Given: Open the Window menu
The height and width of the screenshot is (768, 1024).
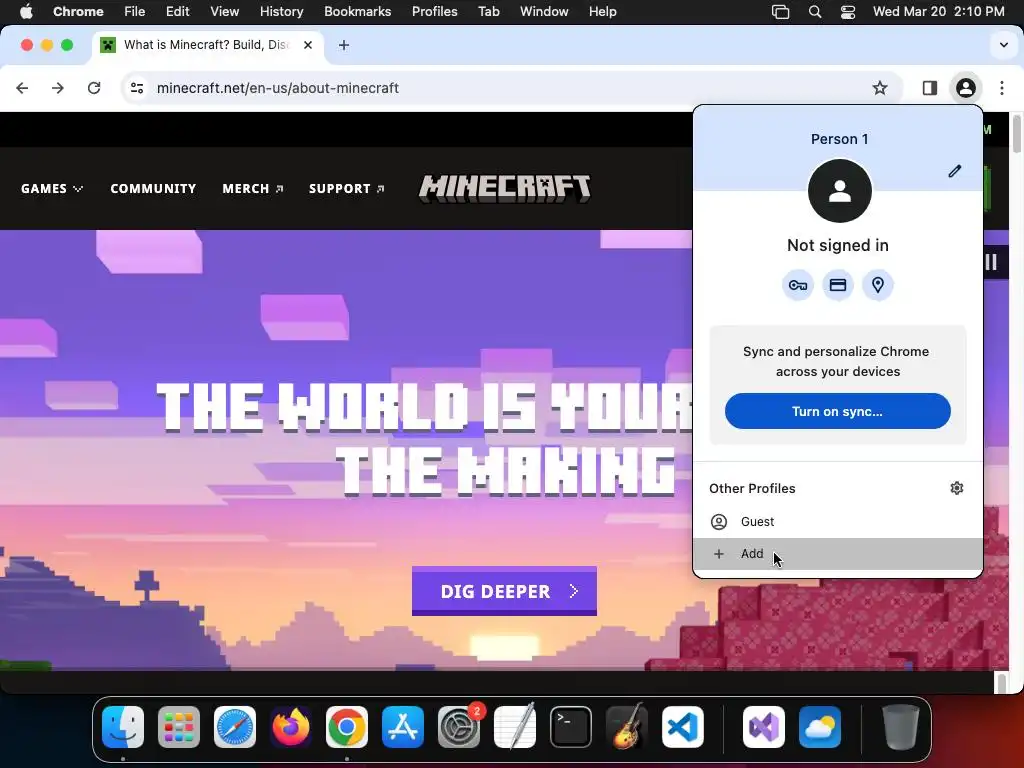Looking at the screenshot, I should [x=544, y=12].
